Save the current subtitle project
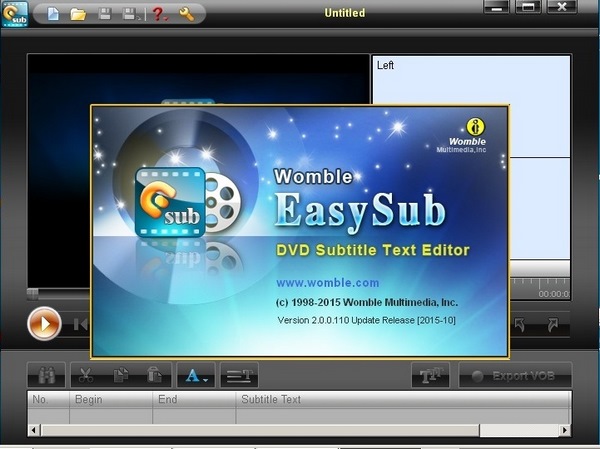600x449 pixels. [104, 14]
